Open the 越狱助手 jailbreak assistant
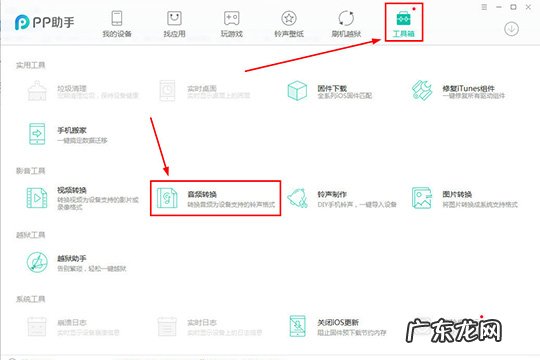 76,263
